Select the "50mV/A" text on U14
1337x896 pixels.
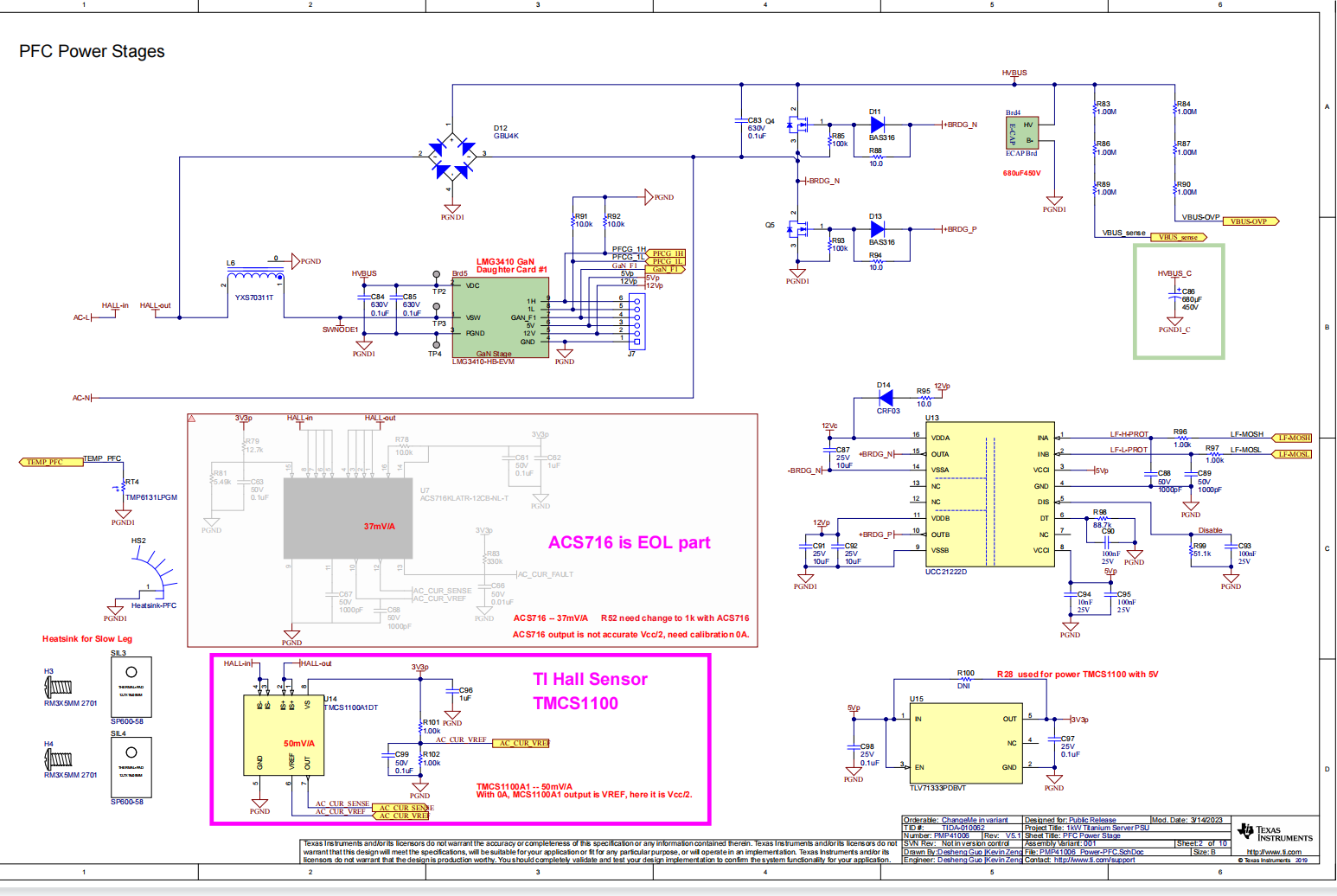coord(299,744)
